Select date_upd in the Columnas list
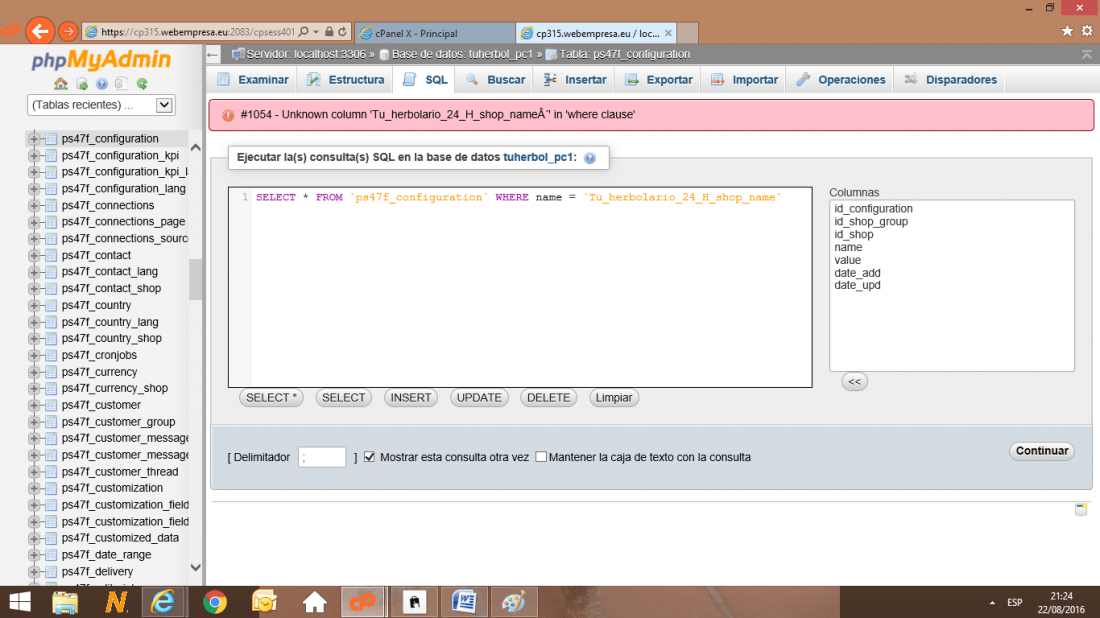Screen dimensions: 1100x618 (857, 286)
